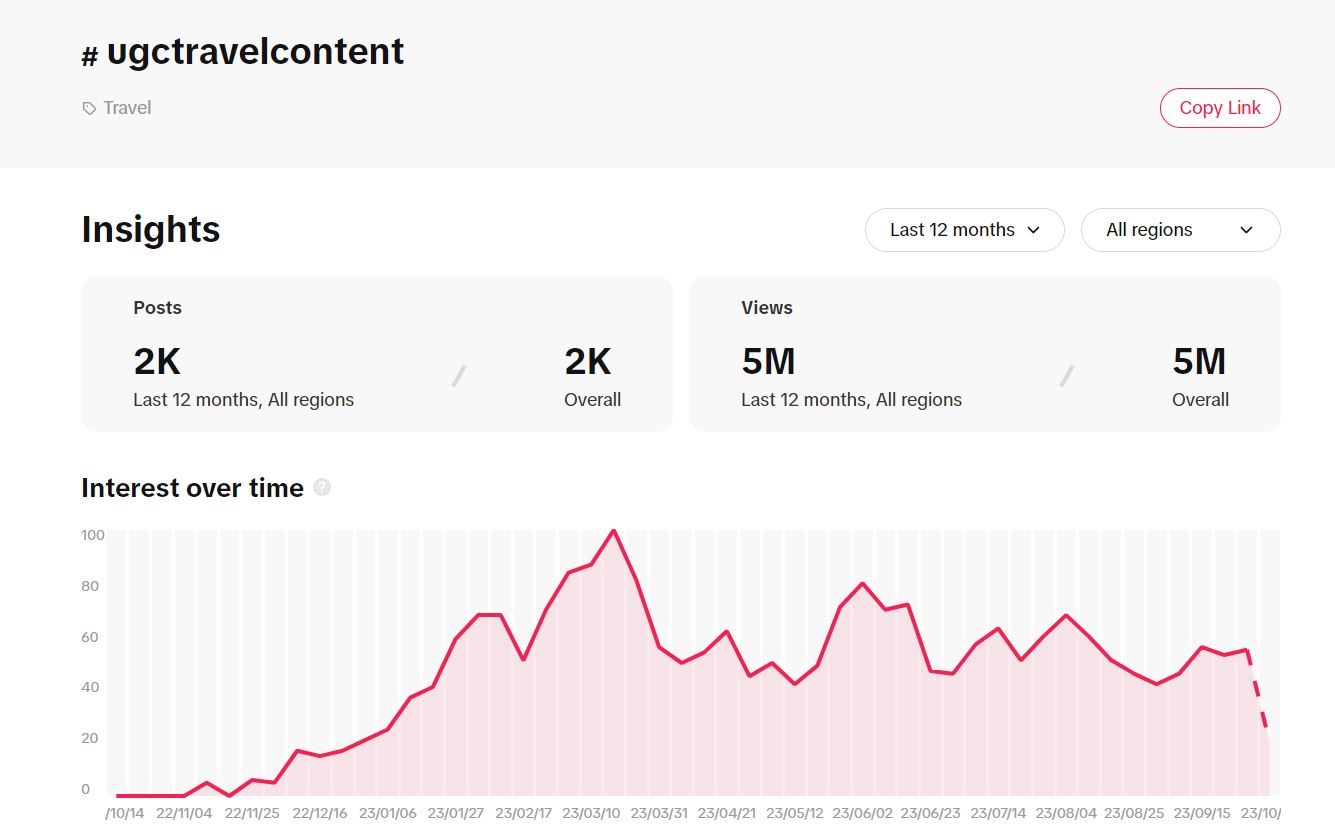Click the question mark icon beside the chart title

(322, 487)
